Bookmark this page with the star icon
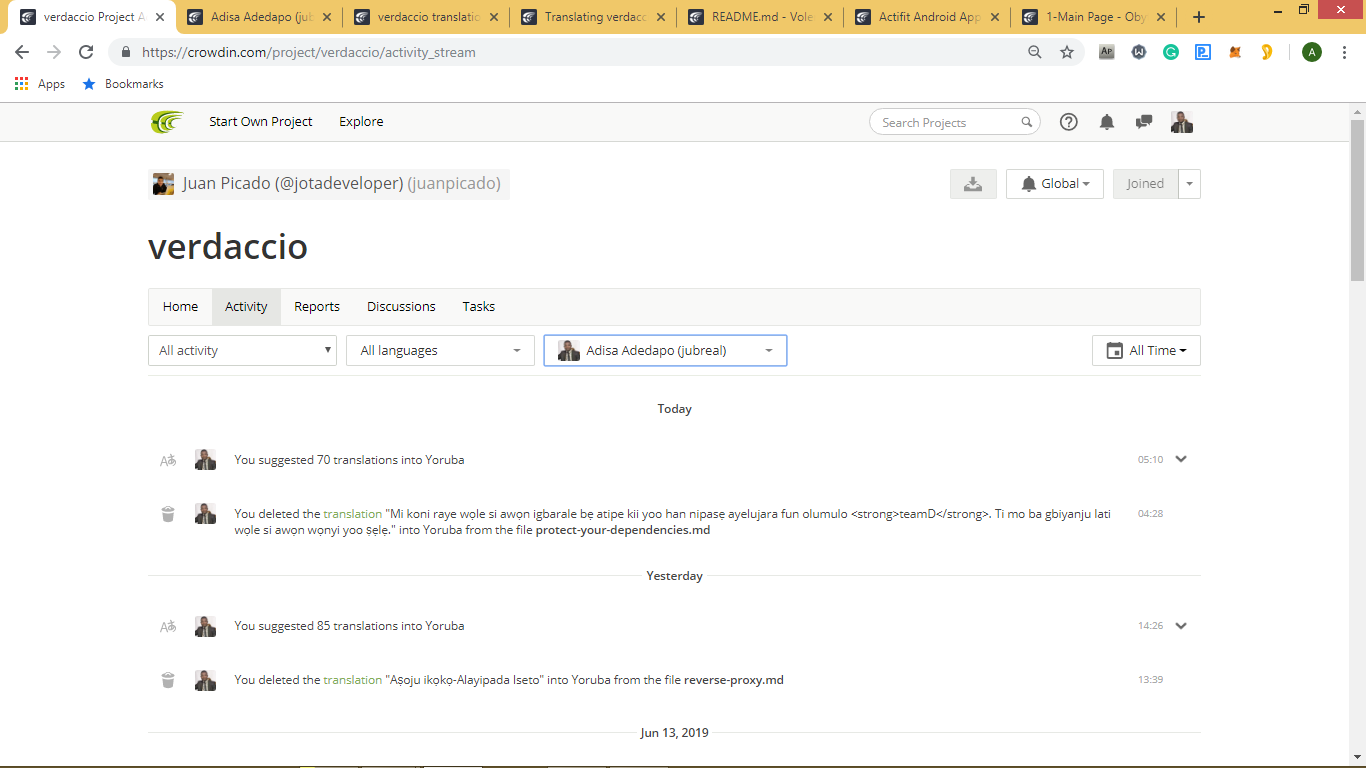The height and width of the screenshot is (768, 1366). coord(1067,52)
